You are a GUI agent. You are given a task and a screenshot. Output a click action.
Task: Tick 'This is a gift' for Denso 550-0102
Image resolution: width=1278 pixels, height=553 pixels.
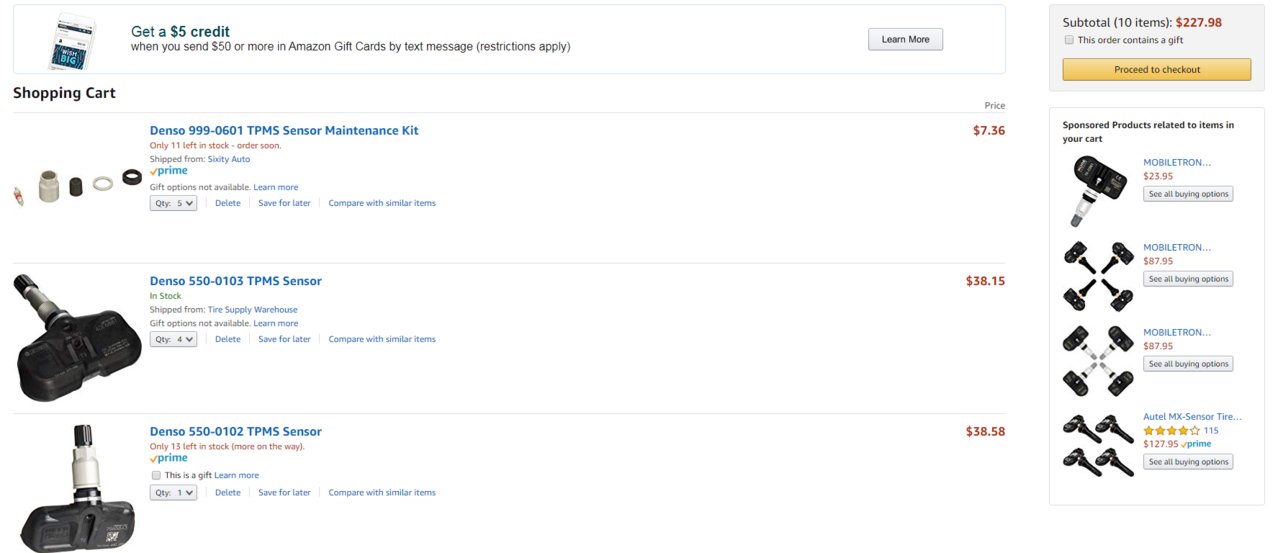pyautogui.click(x=156, y=475)
